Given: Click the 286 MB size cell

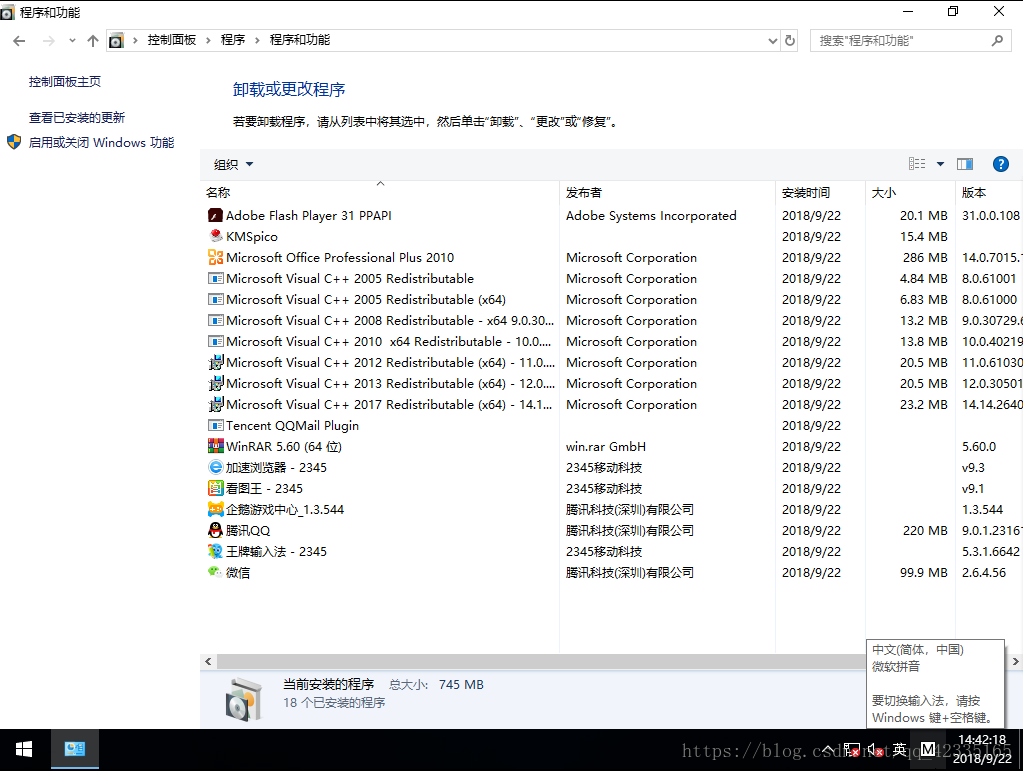Looking at the screenshot, I should coord(924,257).
